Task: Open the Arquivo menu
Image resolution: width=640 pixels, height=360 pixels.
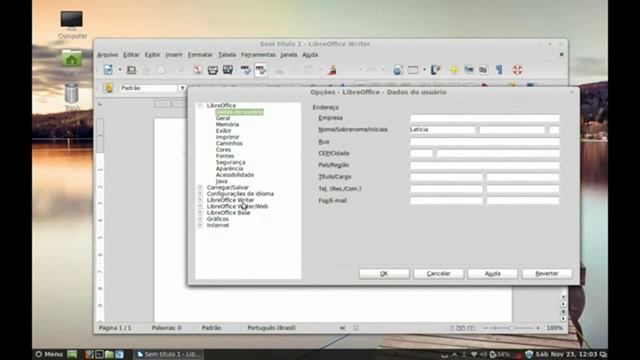Action: tap(108, 55)
